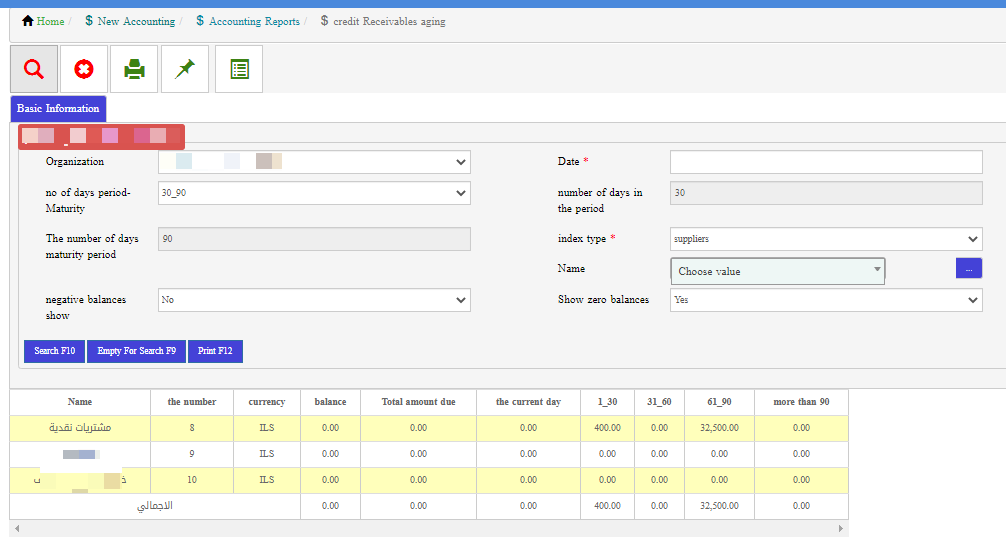Click the red magnifier search icon
The image size is (1006, 539).
click(34, 69)
